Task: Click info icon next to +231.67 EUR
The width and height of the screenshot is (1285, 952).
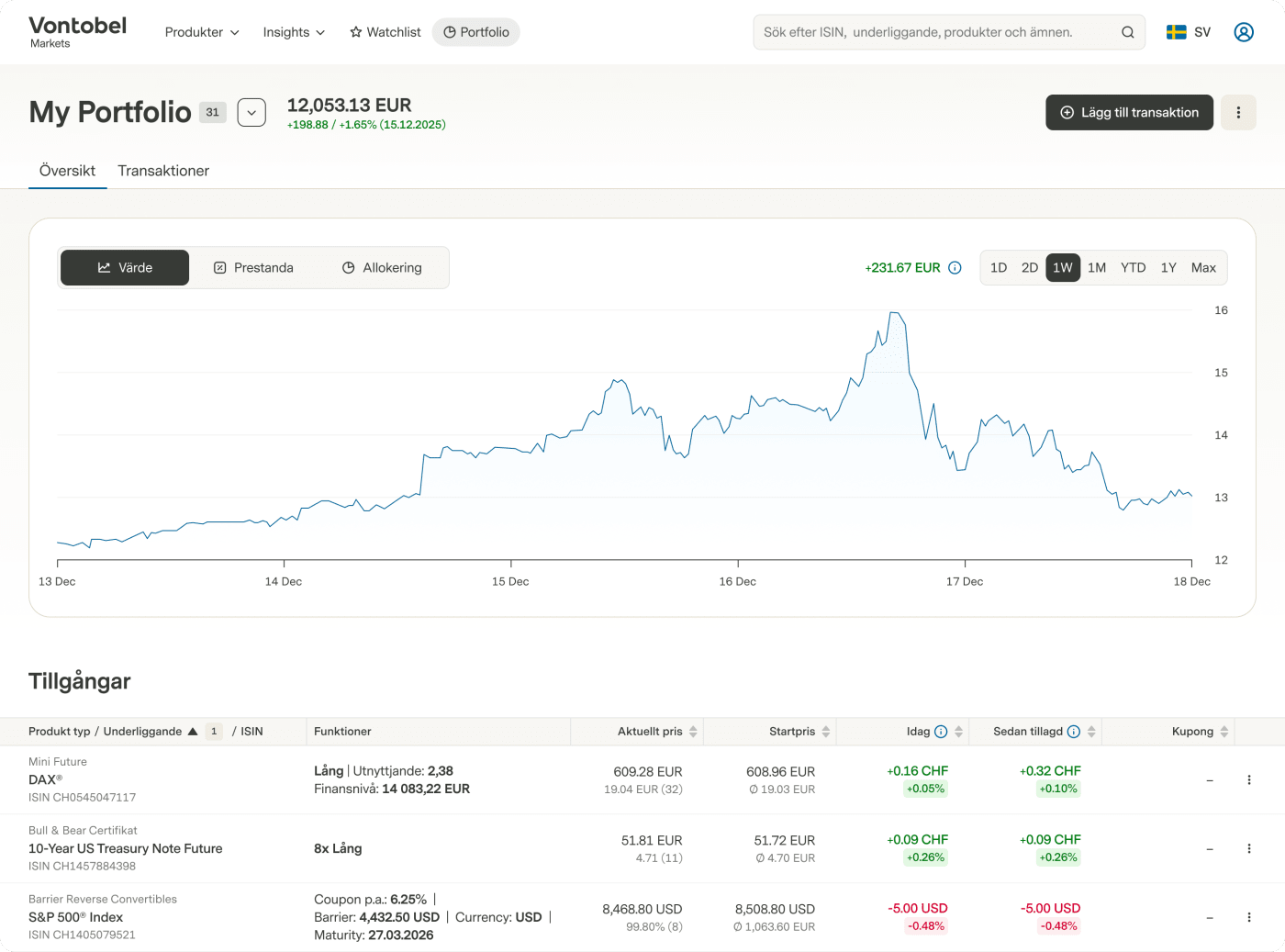Action: pyautogui.click(x=955, y=268)
